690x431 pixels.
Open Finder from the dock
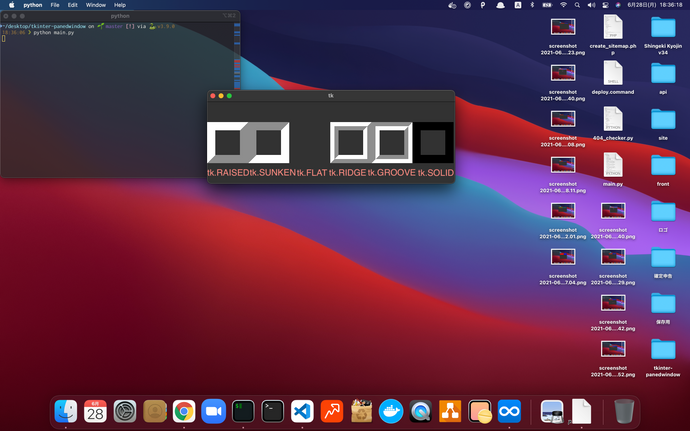click(66, 411)
